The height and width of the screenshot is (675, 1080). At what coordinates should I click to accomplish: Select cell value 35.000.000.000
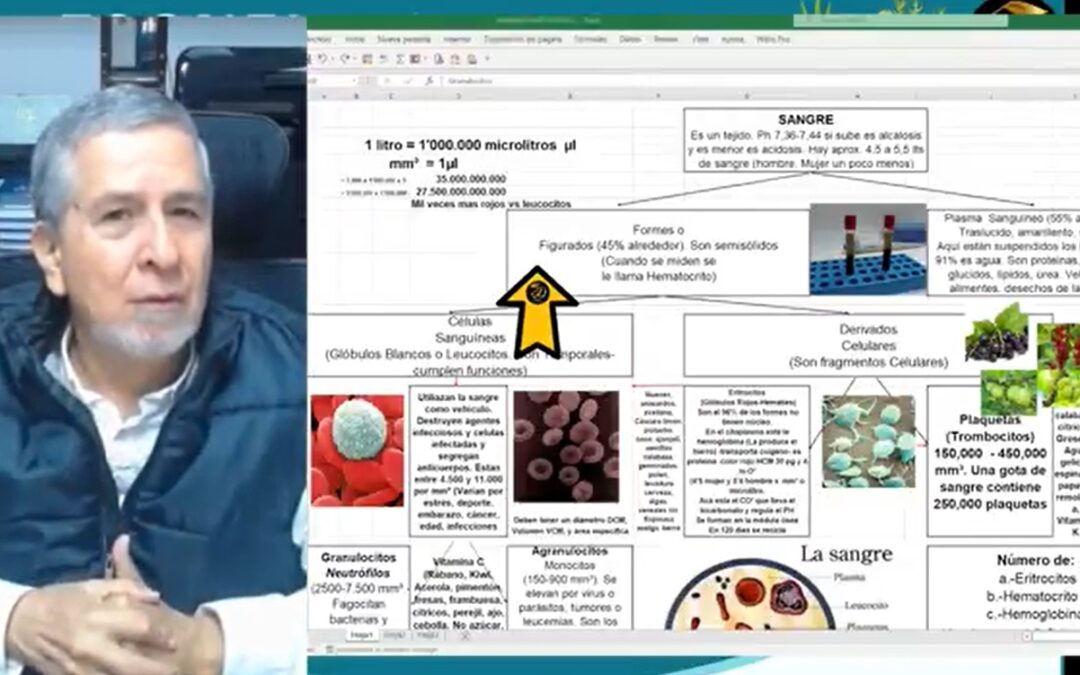point(470,179)
